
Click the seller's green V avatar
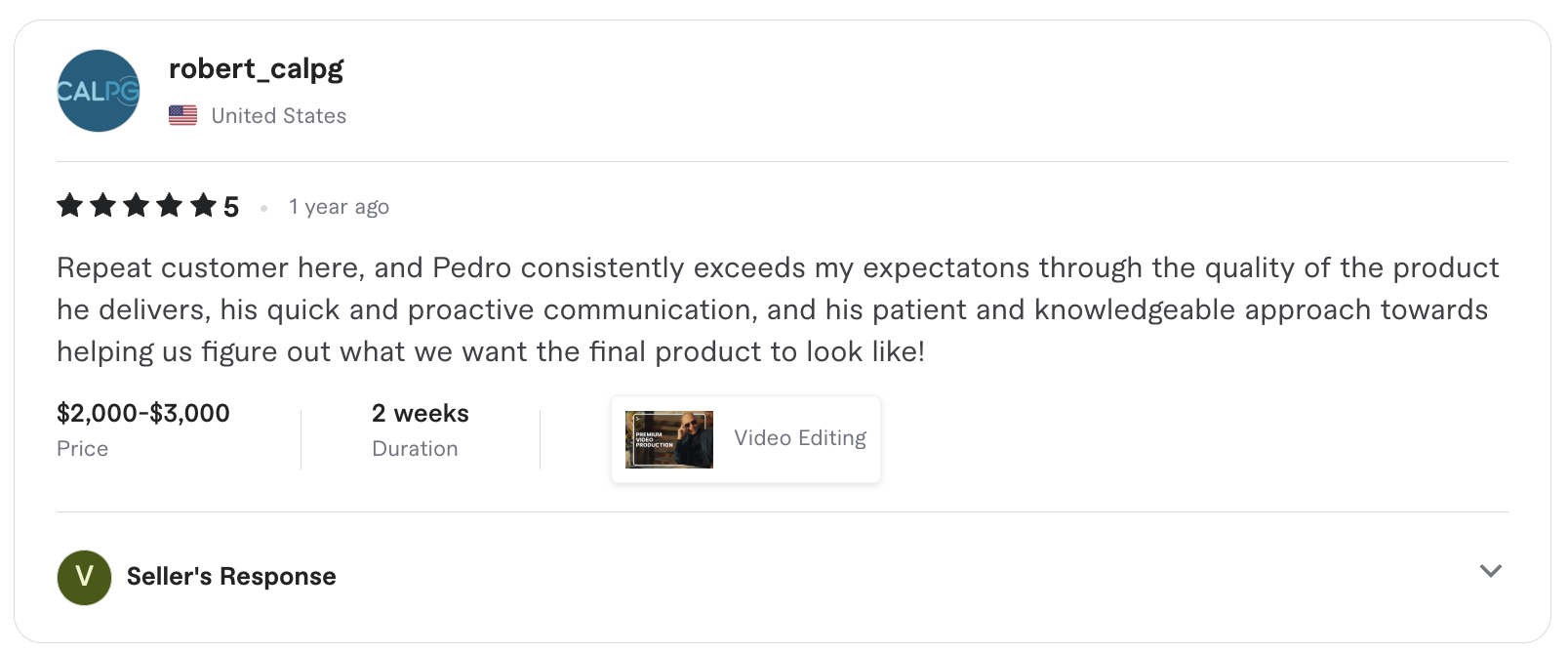pyautogui.click(x=85, y=577)
